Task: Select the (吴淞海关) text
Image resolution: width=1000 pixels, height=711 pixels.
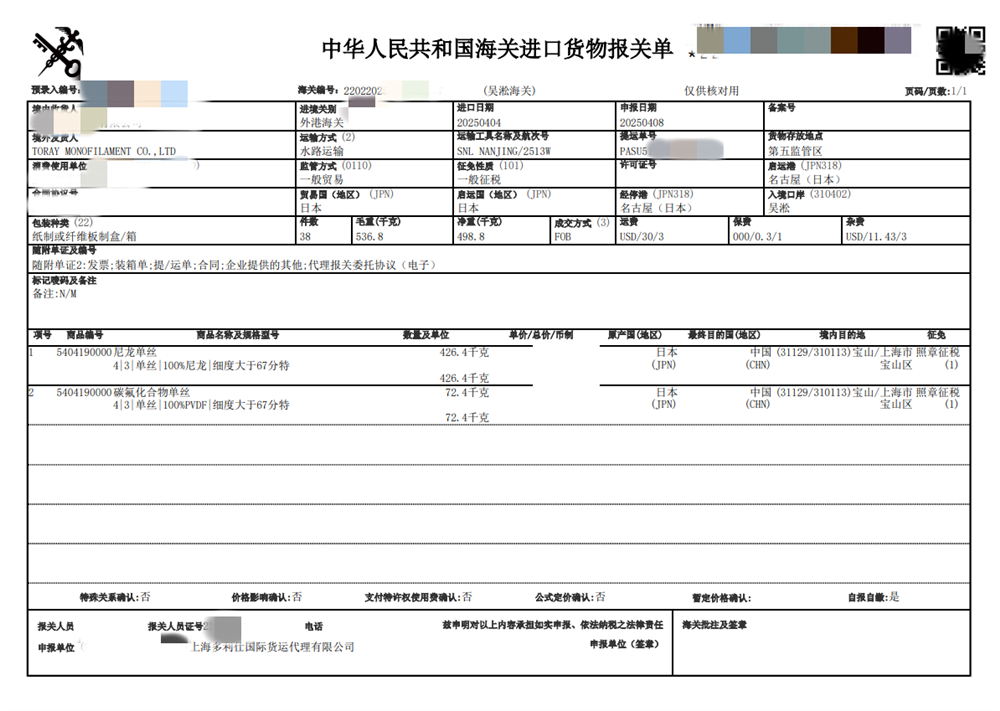Action: click(x=510, y=91)
